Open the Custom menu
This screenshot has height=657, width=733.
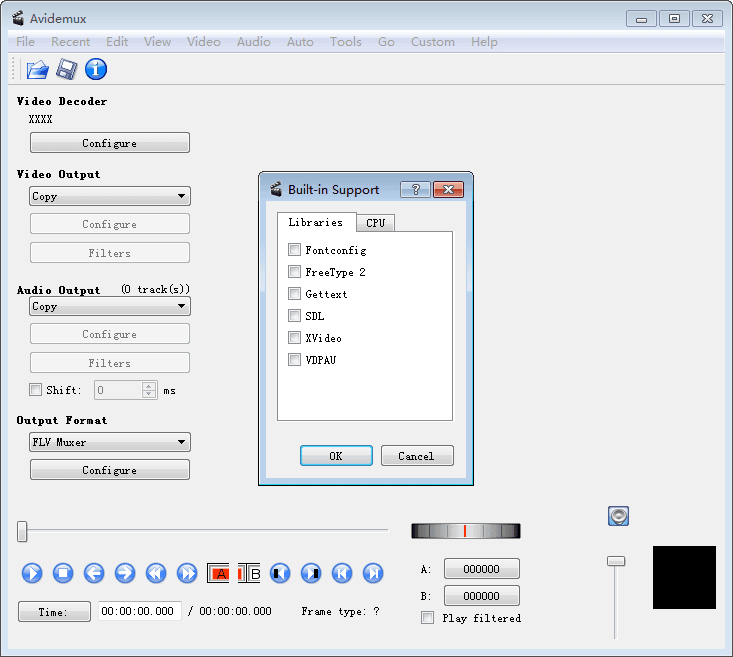coord(432,42)
